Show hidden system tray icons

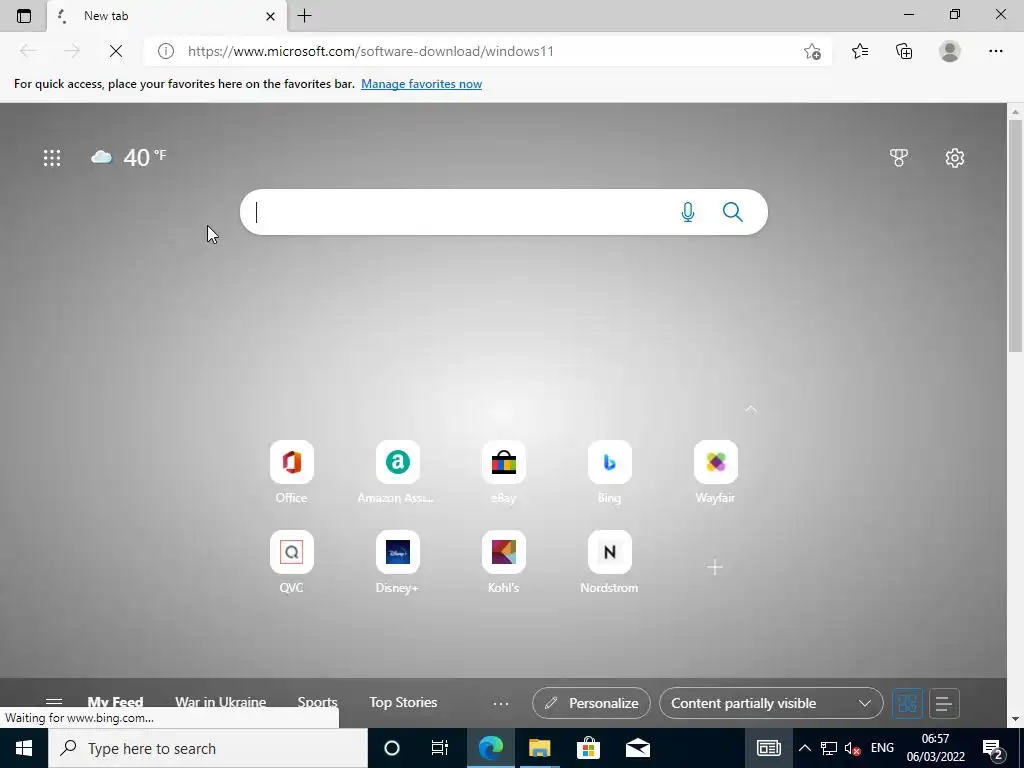(805, 748)
